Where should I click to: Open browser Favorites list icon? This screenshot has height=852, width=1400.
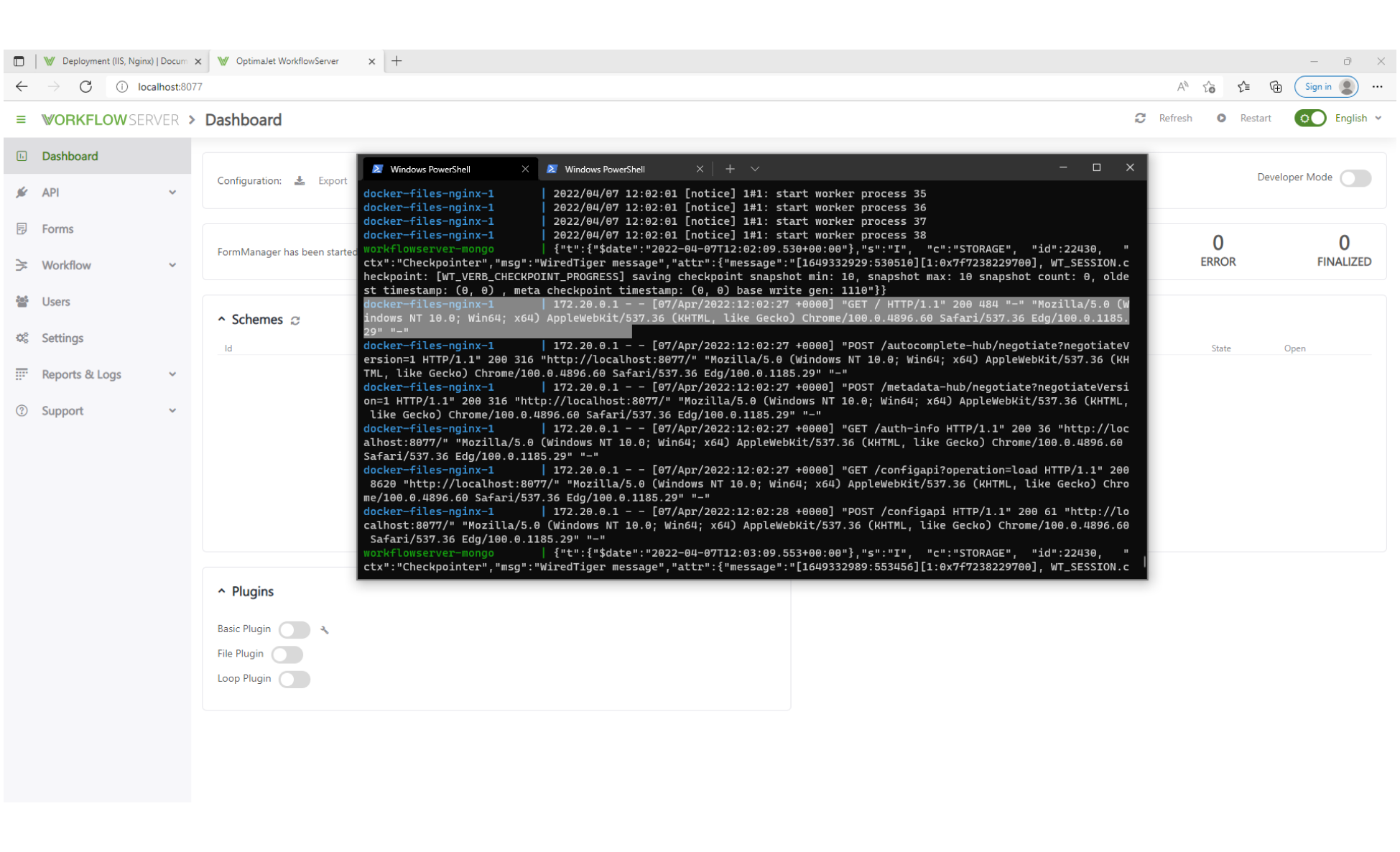pos(1244,86)
